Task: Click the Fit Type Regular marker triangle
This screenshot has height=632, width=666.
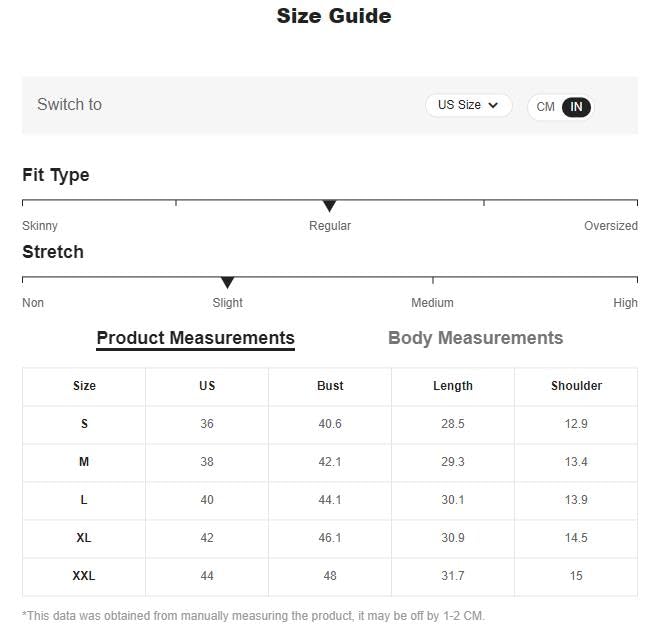Action: [x=329, y=206]
